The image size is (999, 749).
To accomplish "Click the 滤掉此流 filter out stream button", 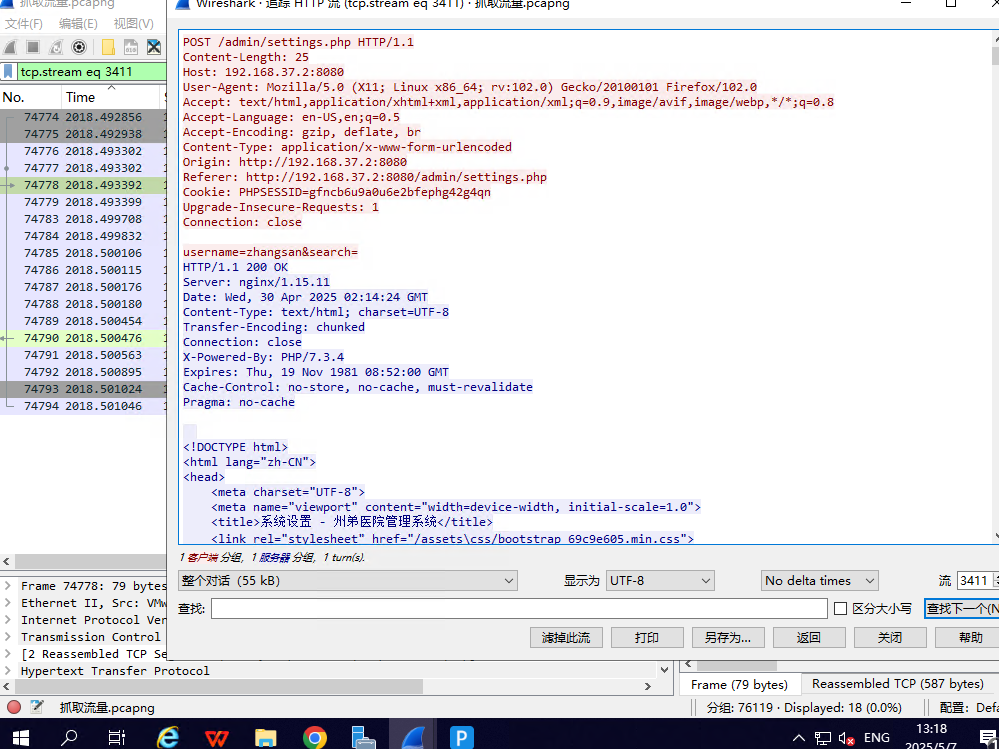I will tap(566, 638).
